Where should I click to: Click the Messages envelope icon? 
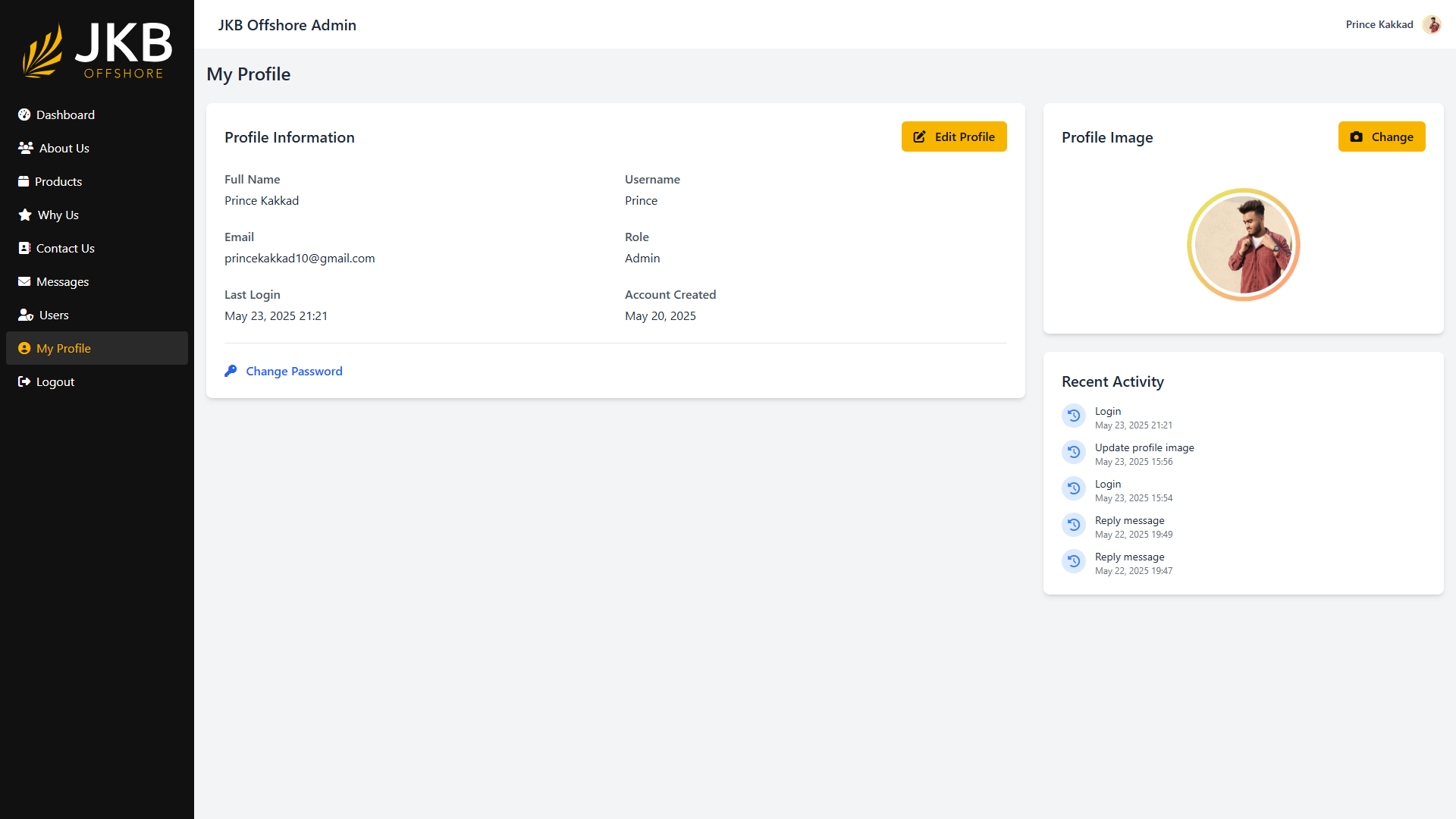(24, 281)
